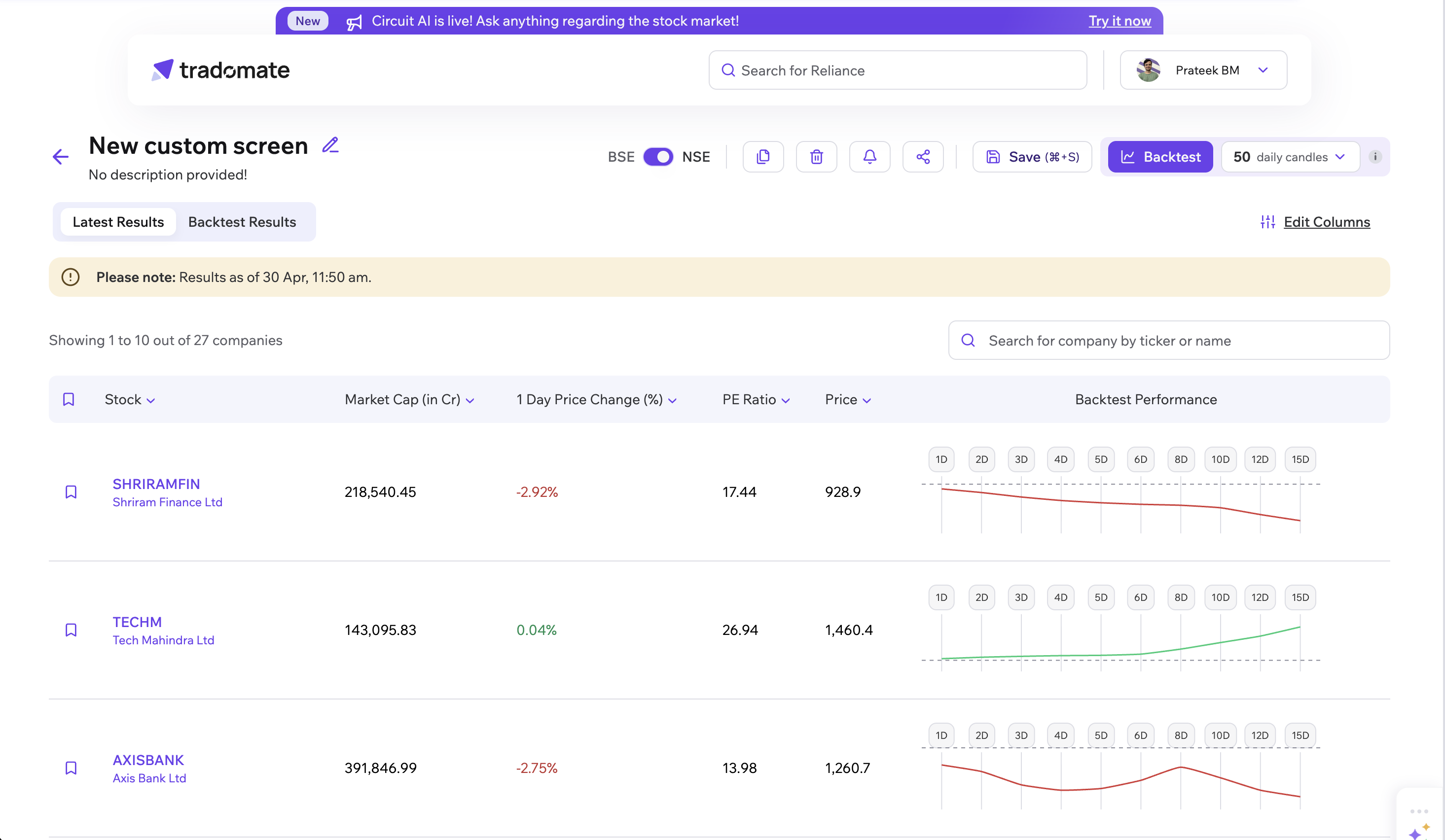Click AXISBANK backtest performance chart
The height and width of the screenshot is (840, 1445).
pyautogui.click(x=1120, y=779)
